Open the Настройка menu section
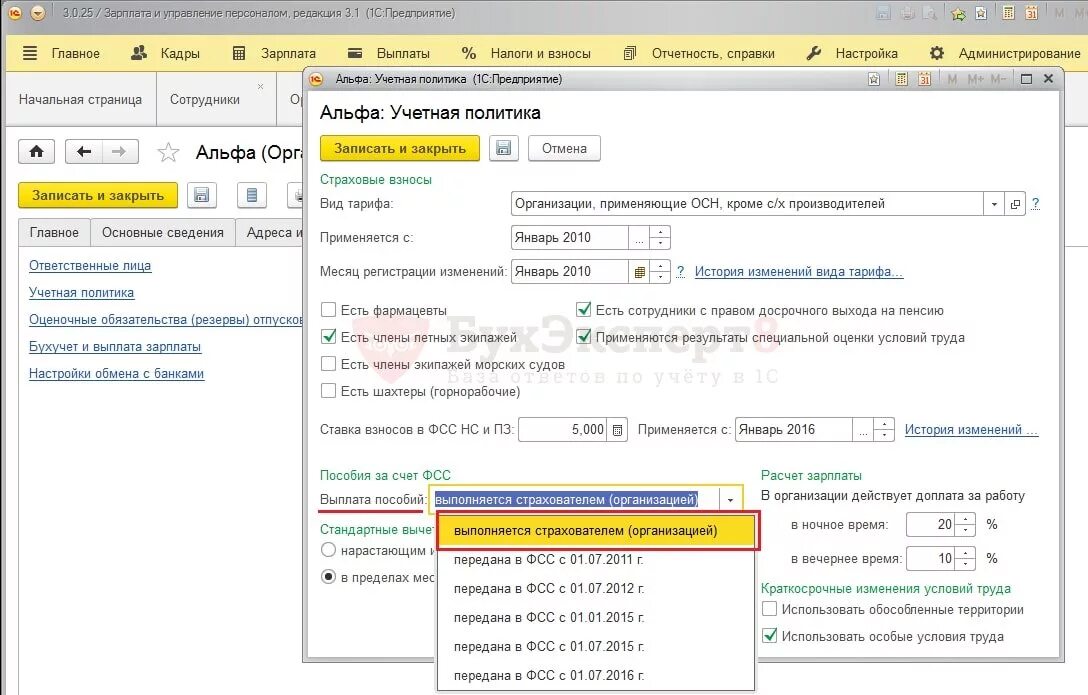1088x695 pixels. pos(852,53)
